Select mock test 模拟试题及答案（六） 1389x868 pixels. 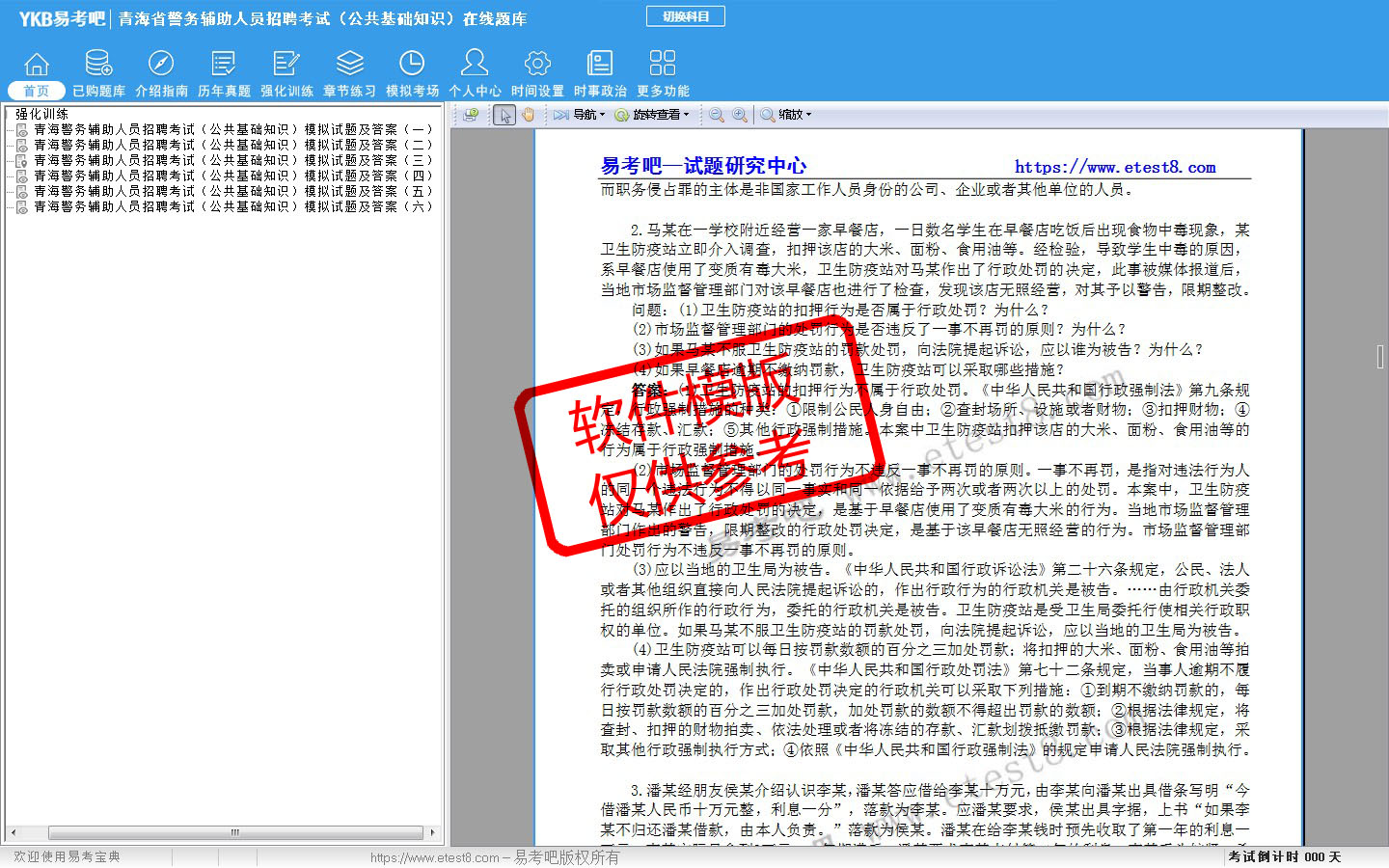pyautogui.click(x=231, y=206)
